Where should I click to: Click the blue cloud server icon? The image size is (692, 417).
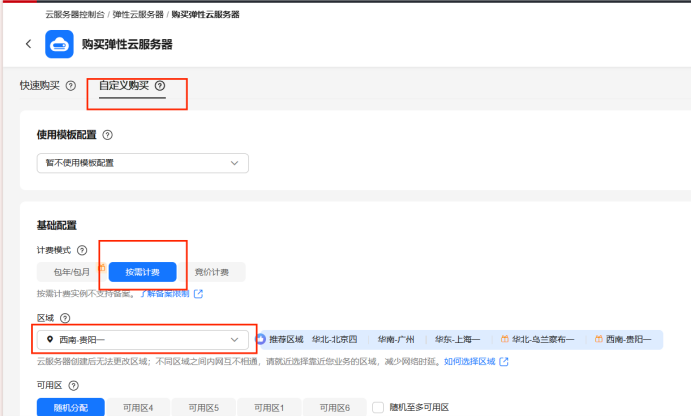coord(59,44)
